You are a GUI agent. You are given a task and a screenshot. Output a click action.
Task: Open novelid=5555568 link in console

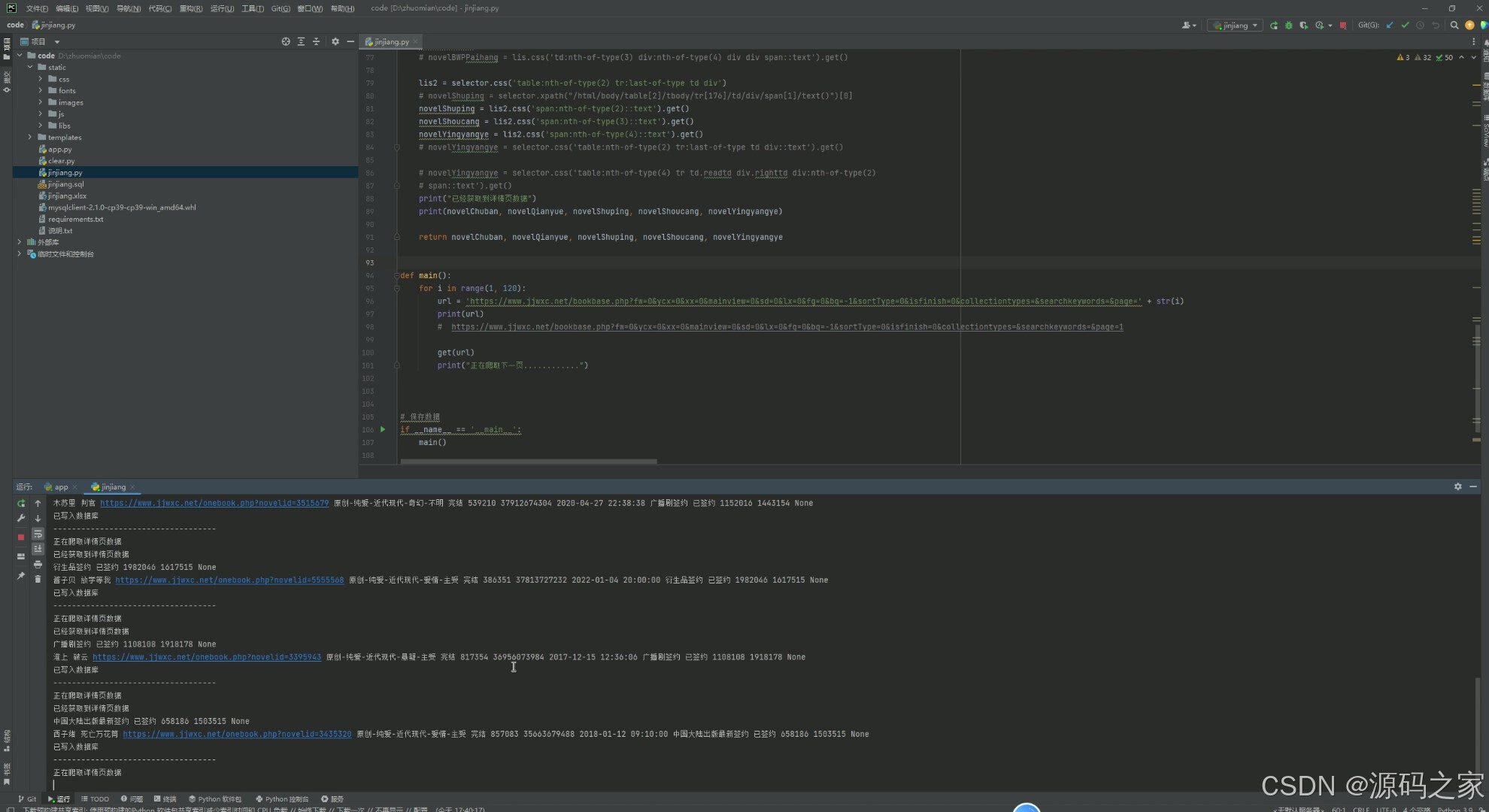[229, 580]
